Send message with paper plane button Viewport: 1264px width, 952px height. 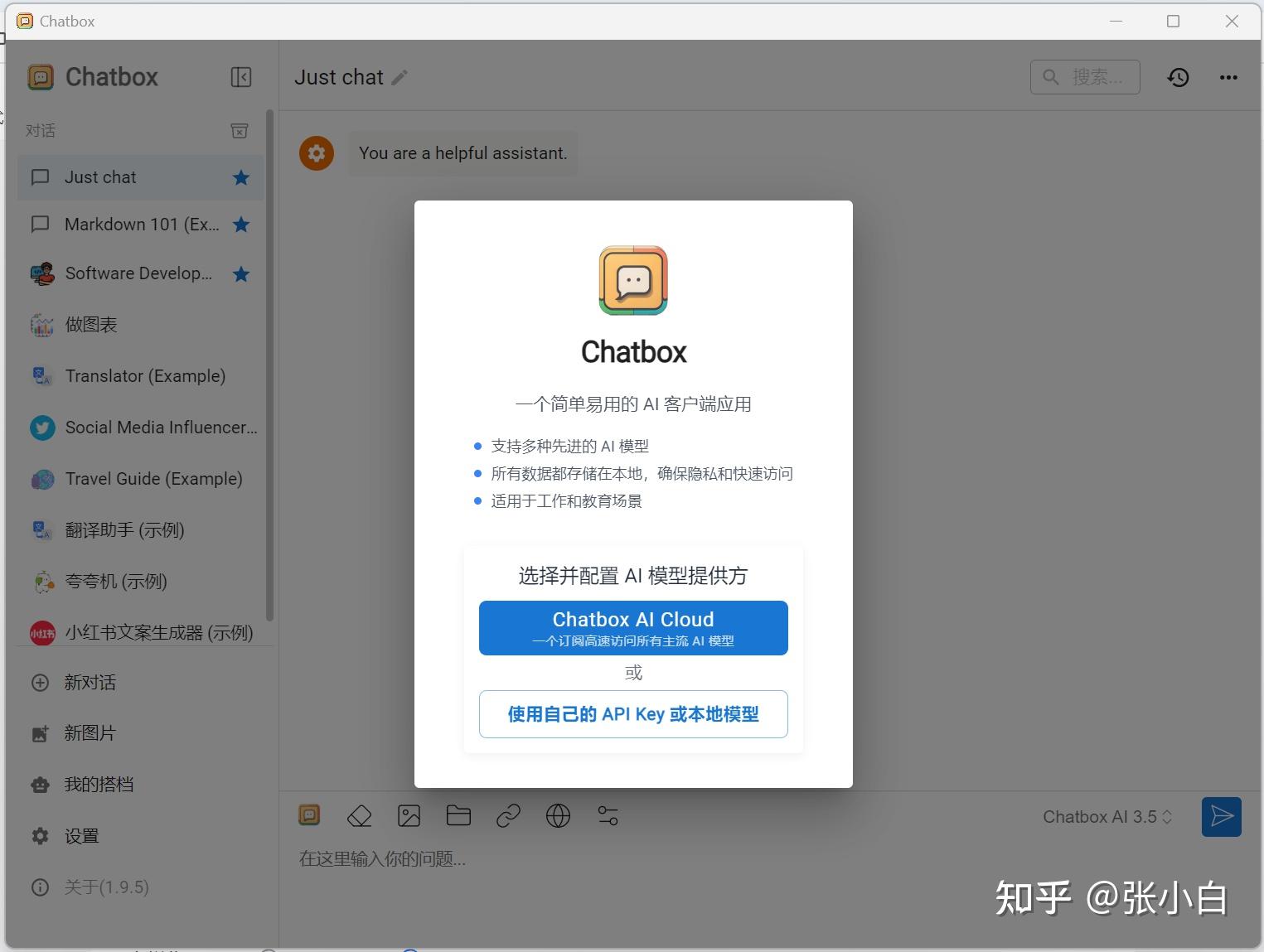[1221, 817]
